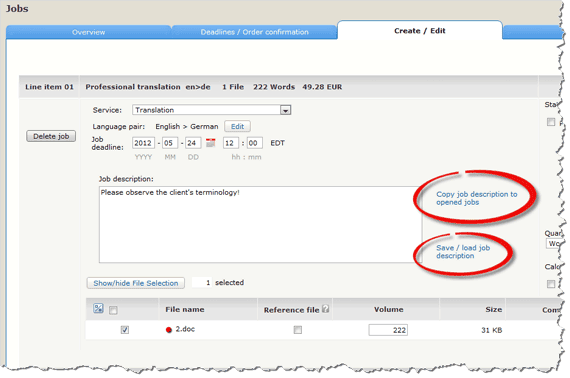Open the Deadlines / Order confirmation tab
Image resolution: width=570 pixels, height=378 pixels.
(x=254, y=32)
